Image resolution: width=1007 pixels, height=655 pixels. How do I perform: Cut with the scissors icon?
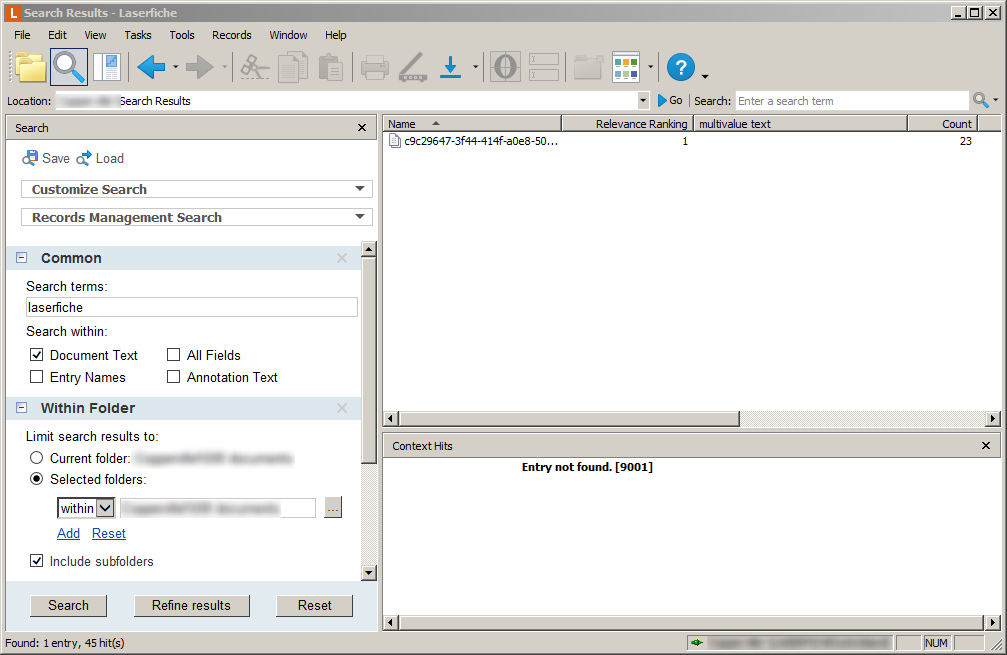(x=254, y=67)
